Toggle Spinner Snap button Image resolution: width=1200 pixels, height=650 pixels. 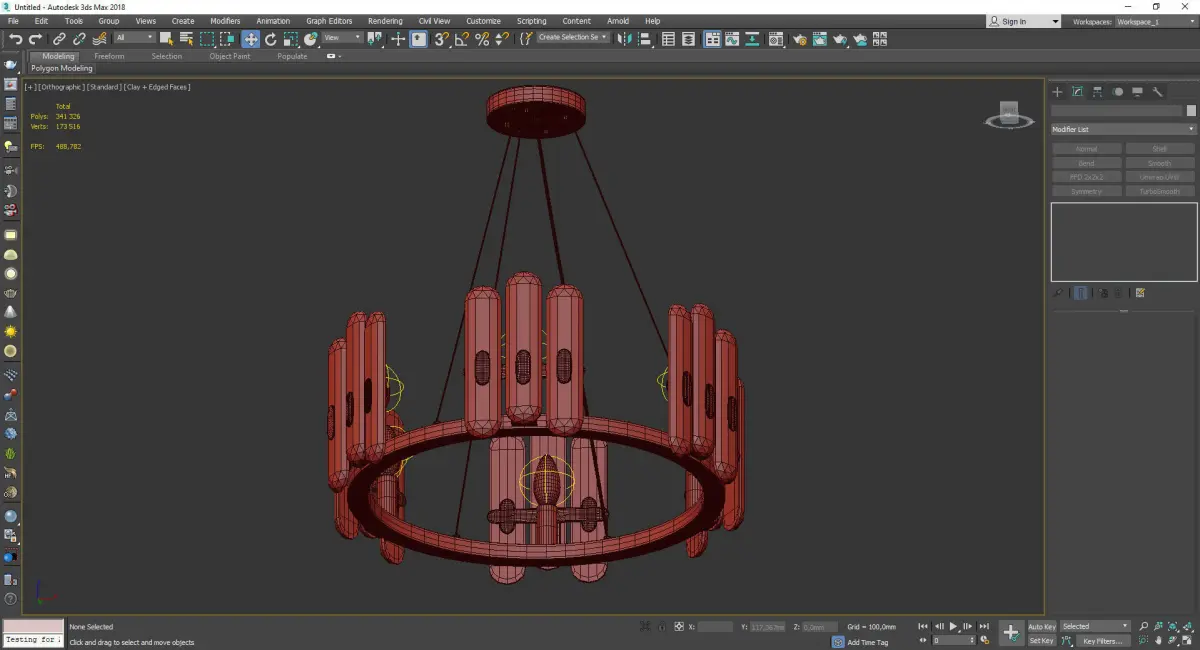[502, 39]
